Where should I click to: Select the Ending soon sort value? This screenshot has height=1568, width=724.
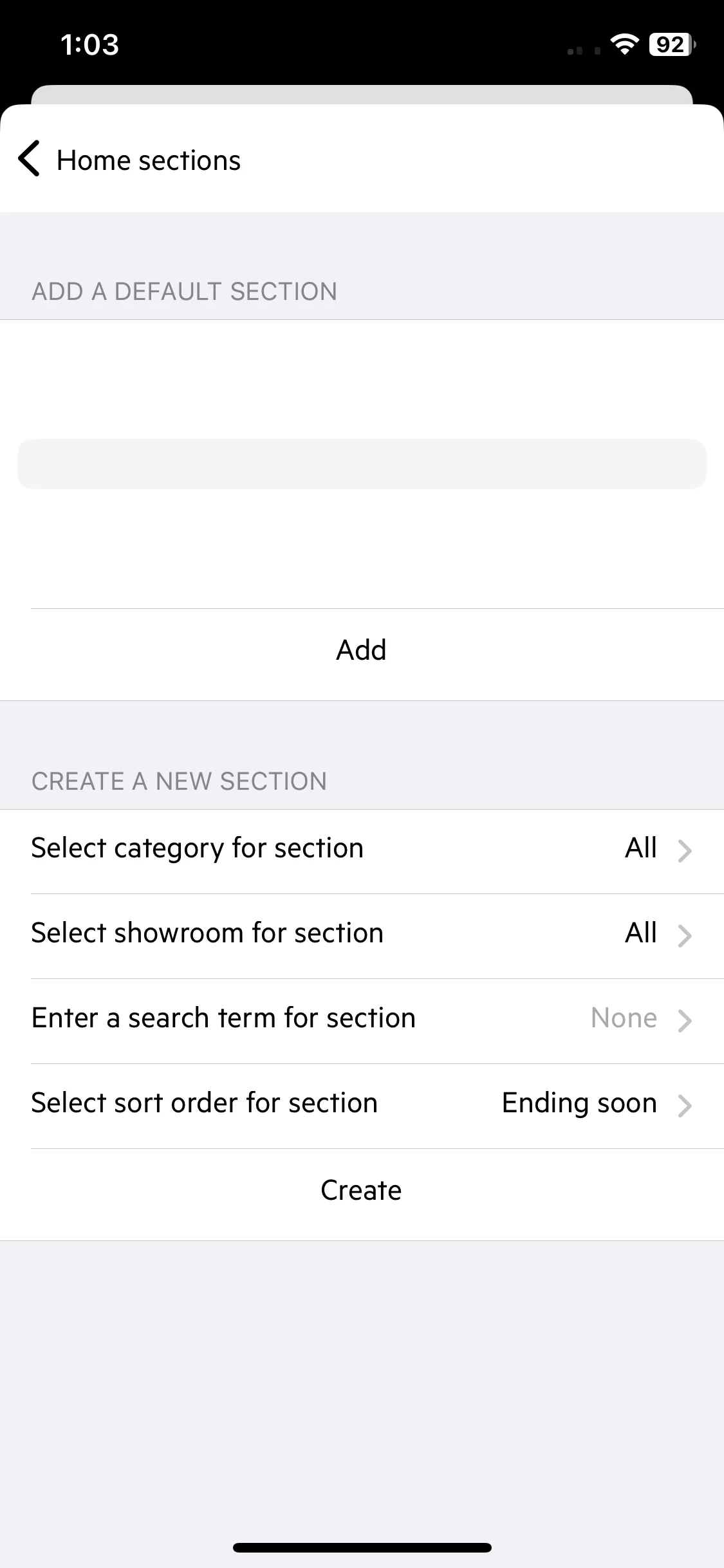[579, 1103]
